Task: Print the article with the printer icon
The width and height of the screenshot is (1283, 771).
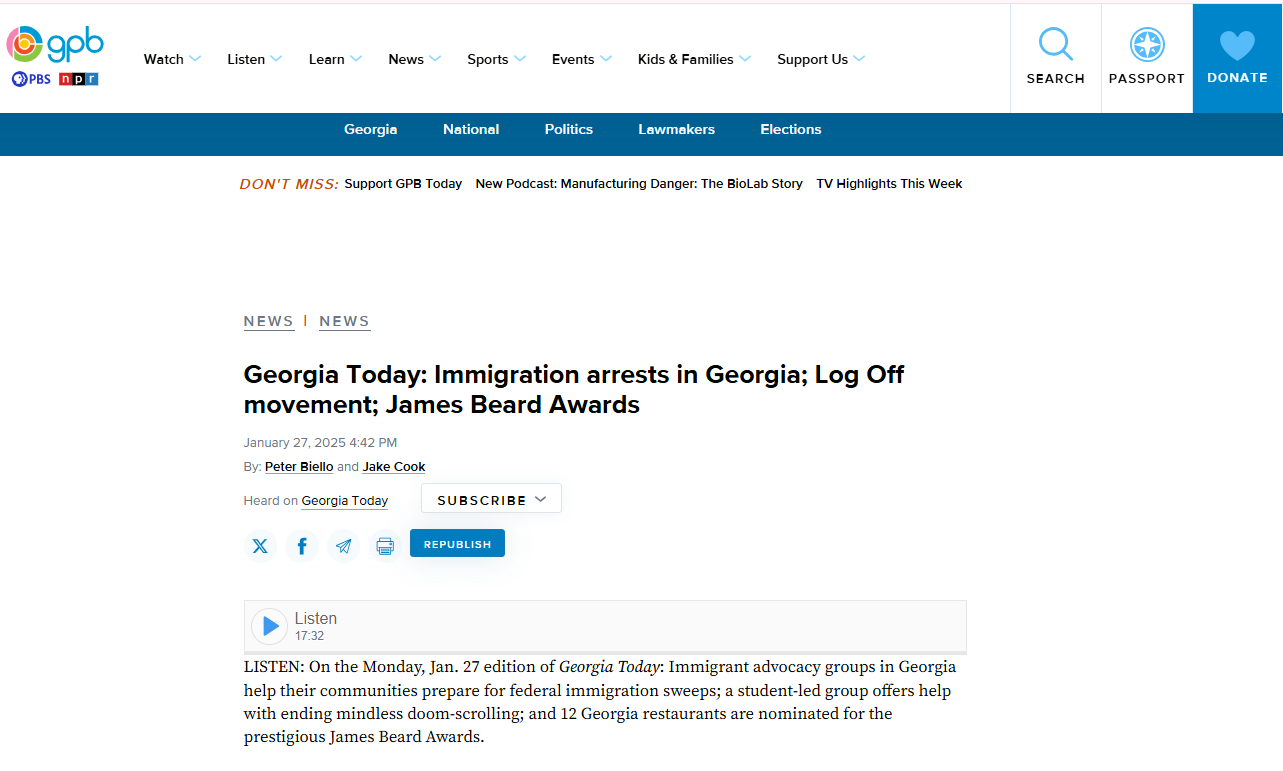Action: click(385, 546)
